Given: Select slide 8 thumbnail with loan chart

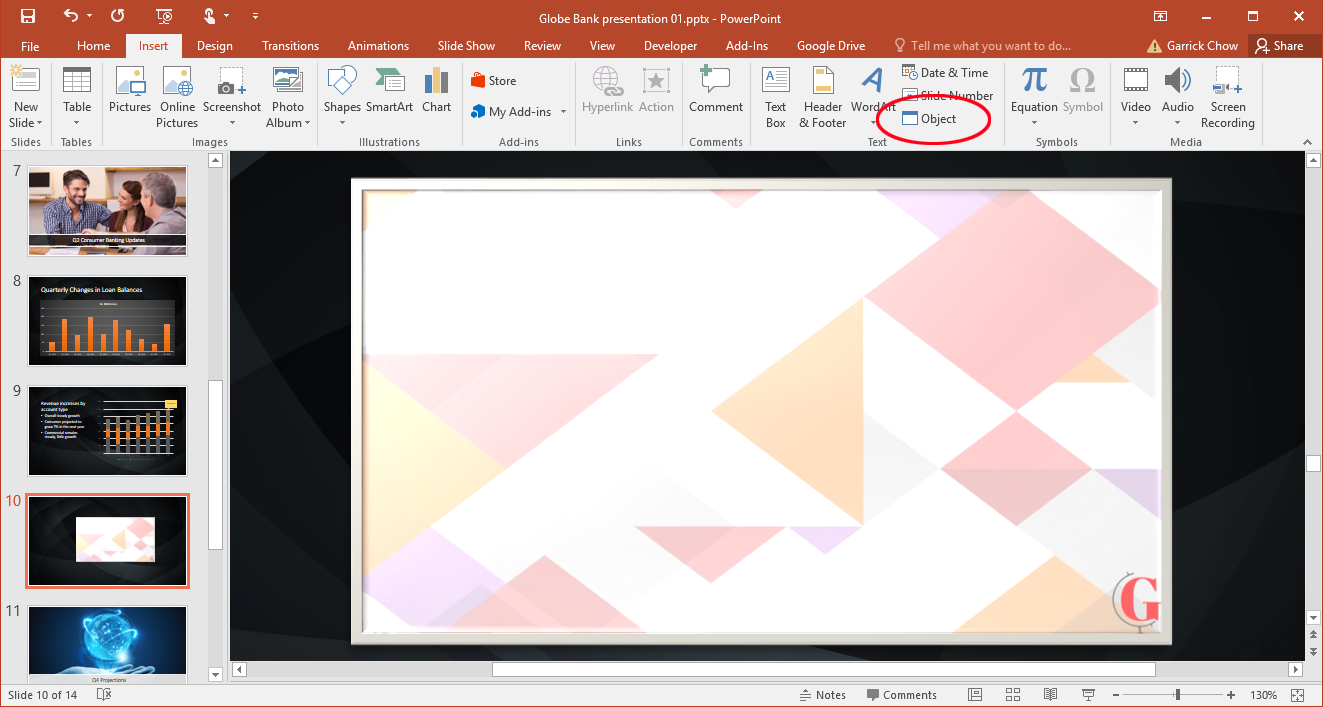Looking at the screenshot, I should (x=107, y=321).
